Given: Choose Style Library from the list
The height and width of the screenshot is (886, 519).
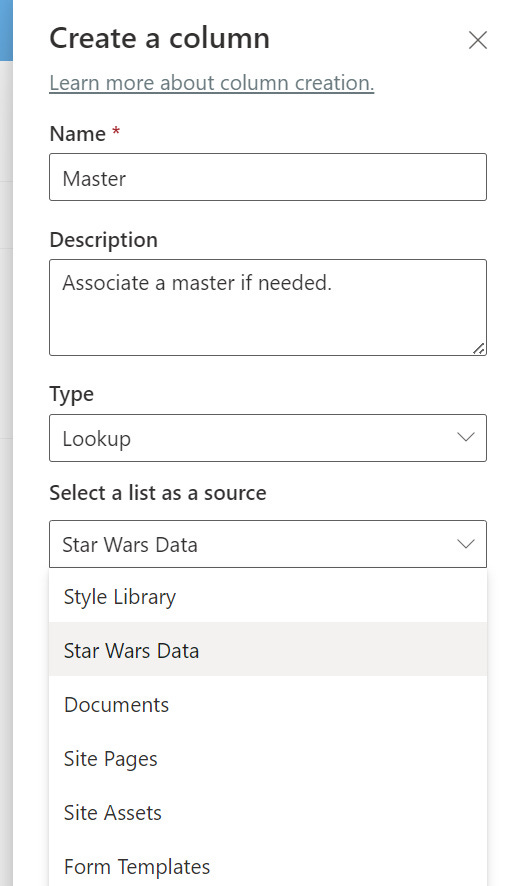Looking at the screenshot, I should [x=268, y=597].
